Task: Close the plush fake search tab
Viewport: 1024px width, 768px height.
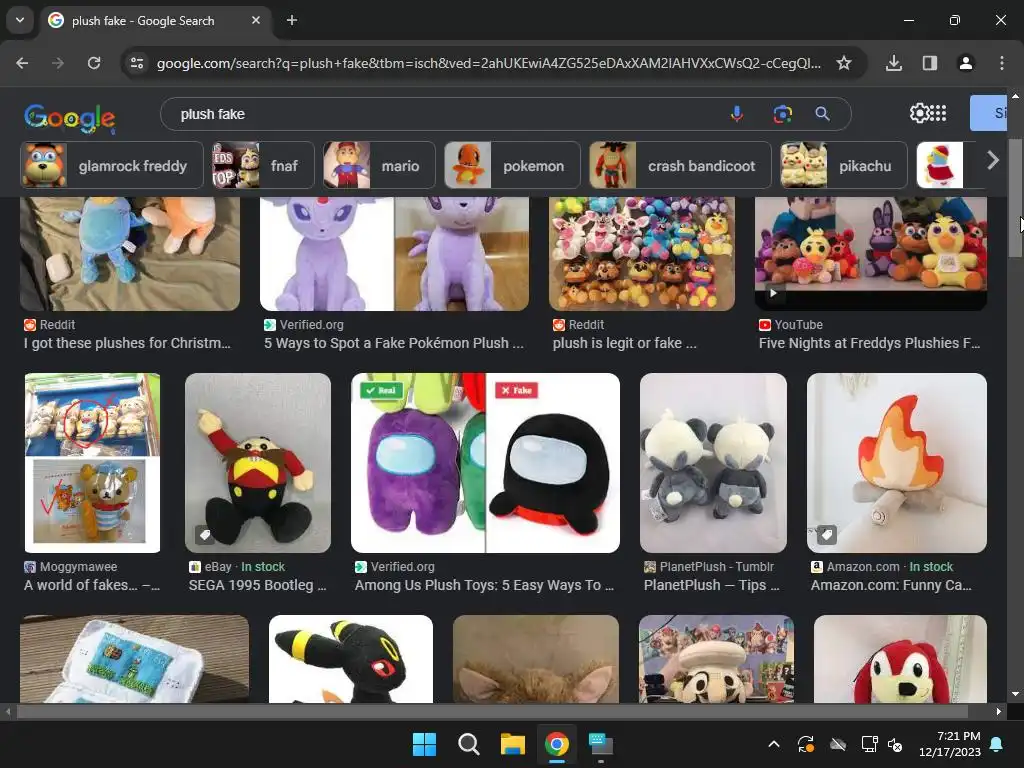Action: pyautogui.click(x=256, y=20)
